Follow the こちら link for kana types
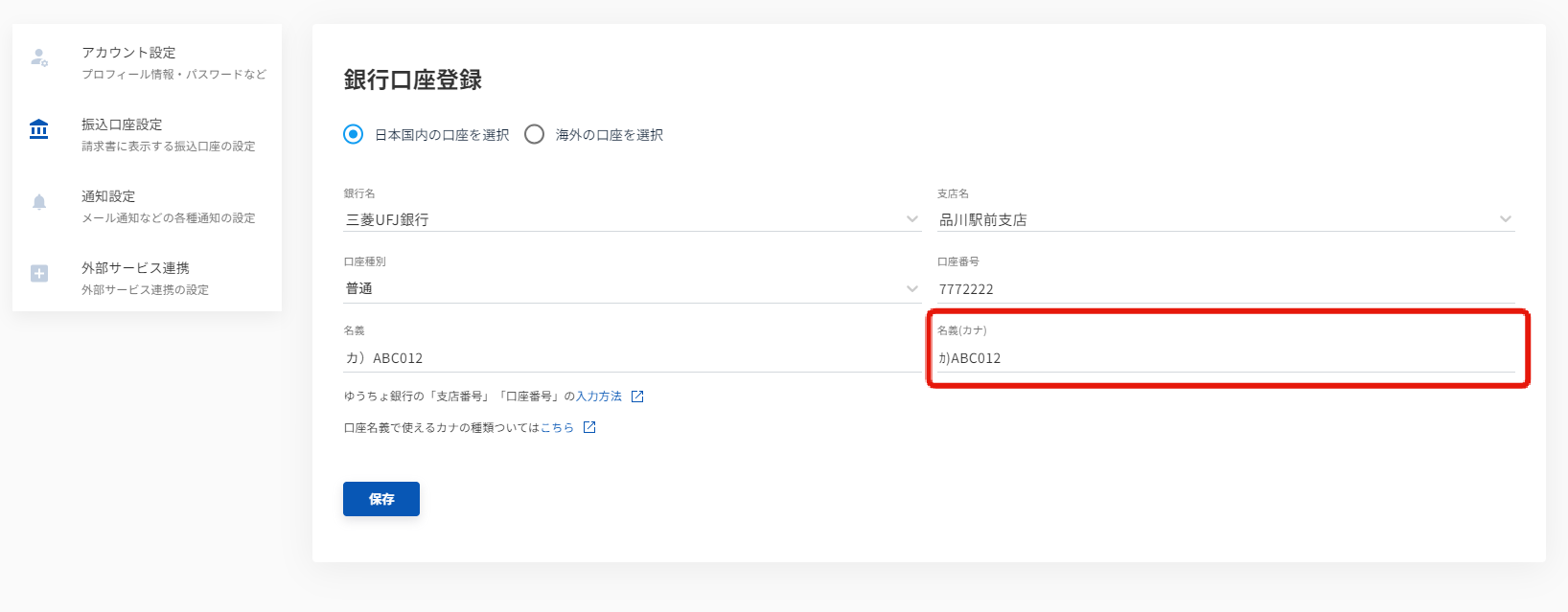This screenshot has width=1568, height=612. tap(557, 428)
